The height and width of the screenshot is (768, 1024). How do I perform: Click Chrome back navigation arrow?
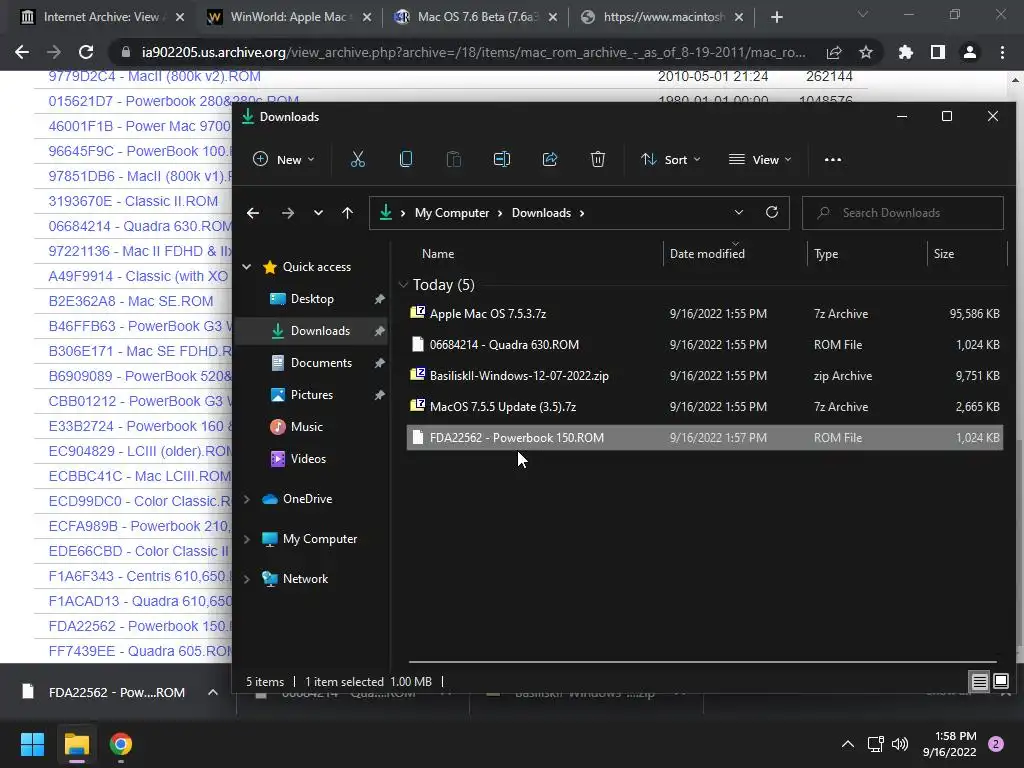tap(22, 52)
